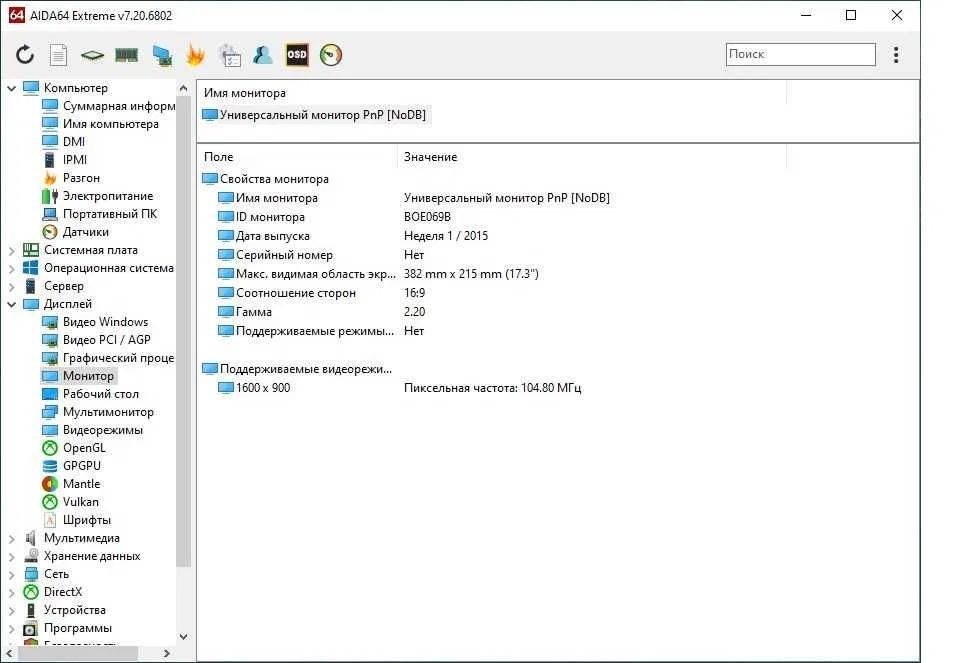Expand the Сеть tree node
The image size is (960, 663).
(11, 574)
